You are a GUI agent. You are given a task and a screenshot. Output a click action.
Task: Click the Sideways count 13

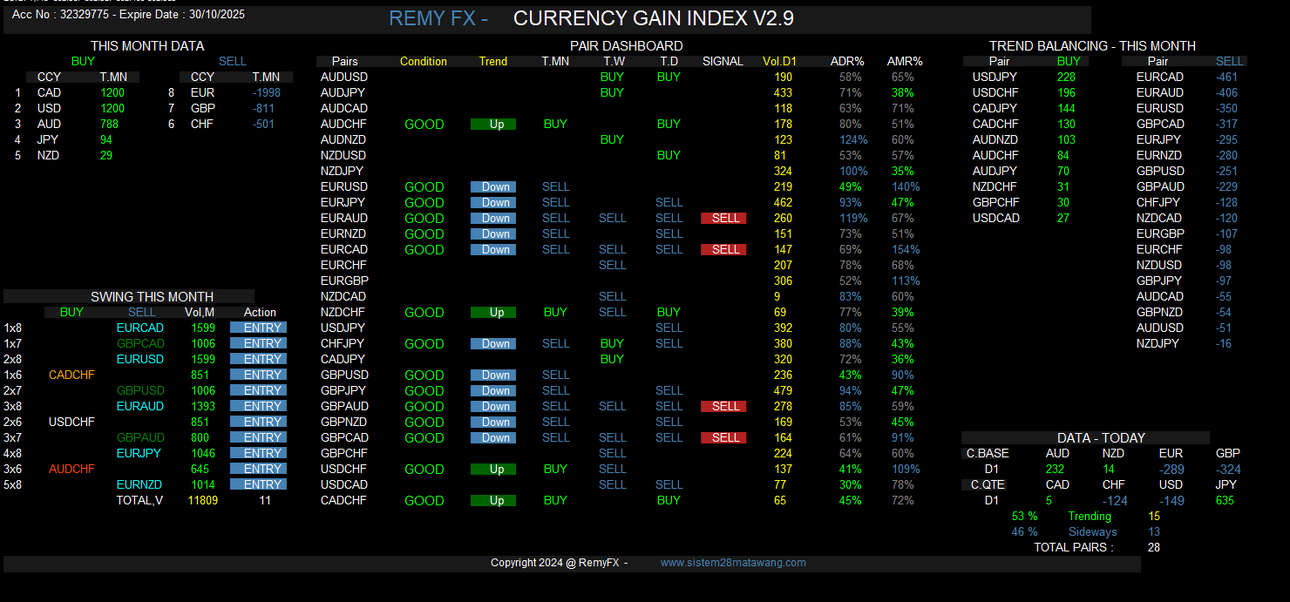[1154, 532]
